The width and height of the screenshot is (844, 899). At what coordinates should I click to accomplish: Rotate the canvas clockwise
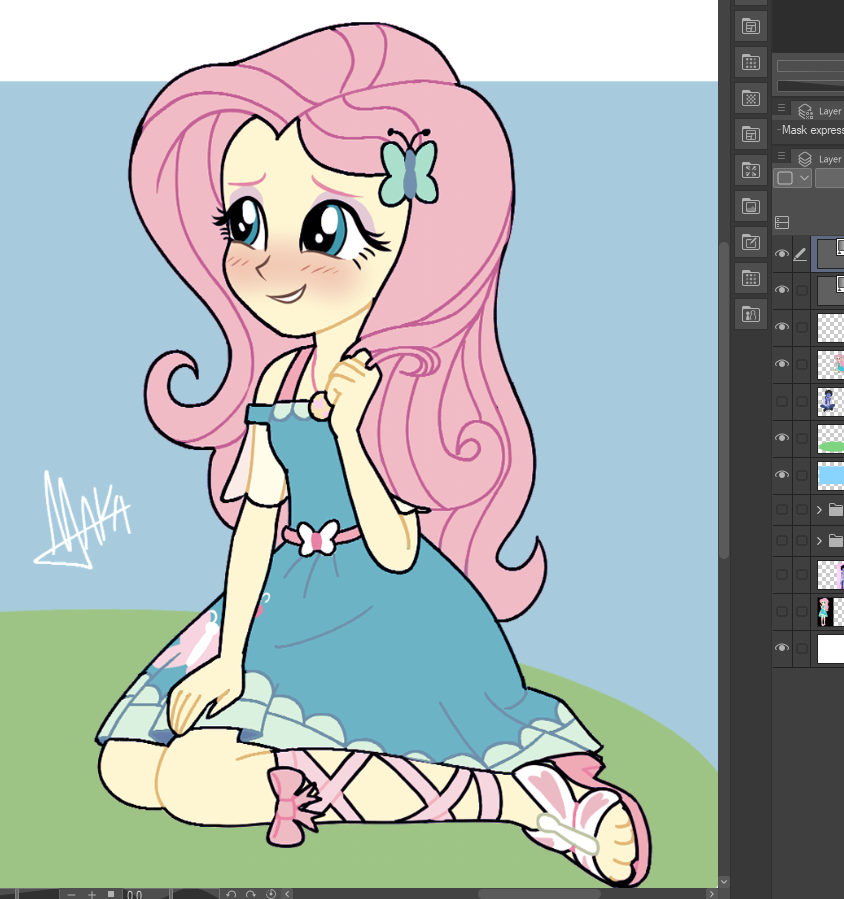[251, 894]
